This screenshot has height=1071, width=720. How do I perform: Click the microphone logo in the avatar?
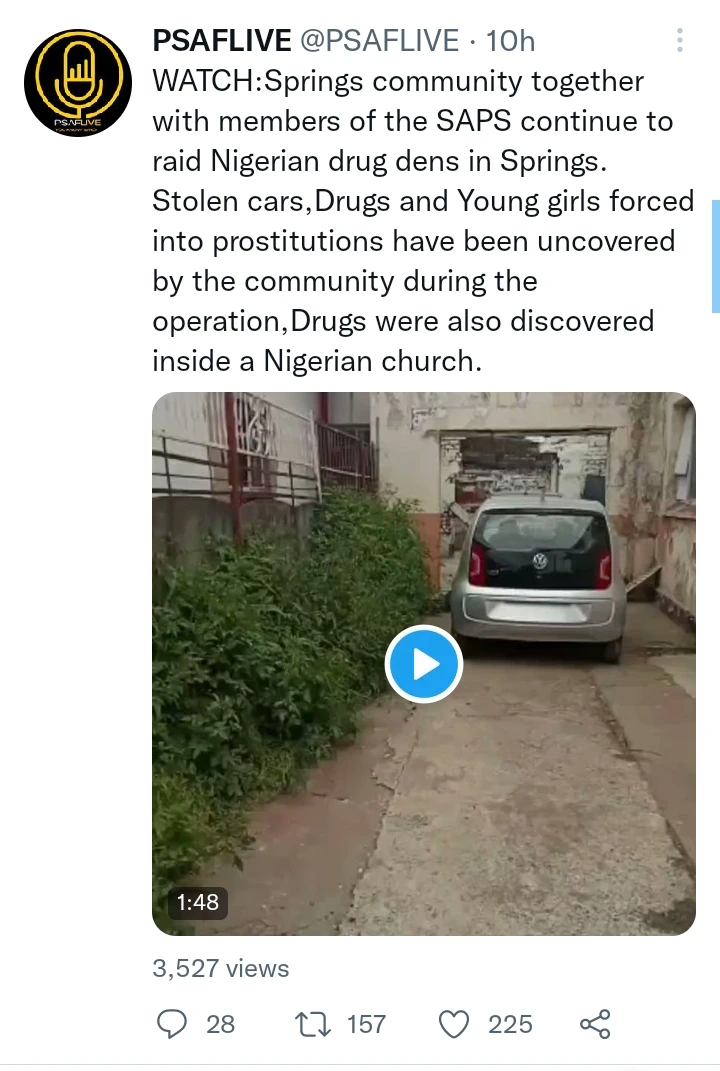[x=78, y=76]
